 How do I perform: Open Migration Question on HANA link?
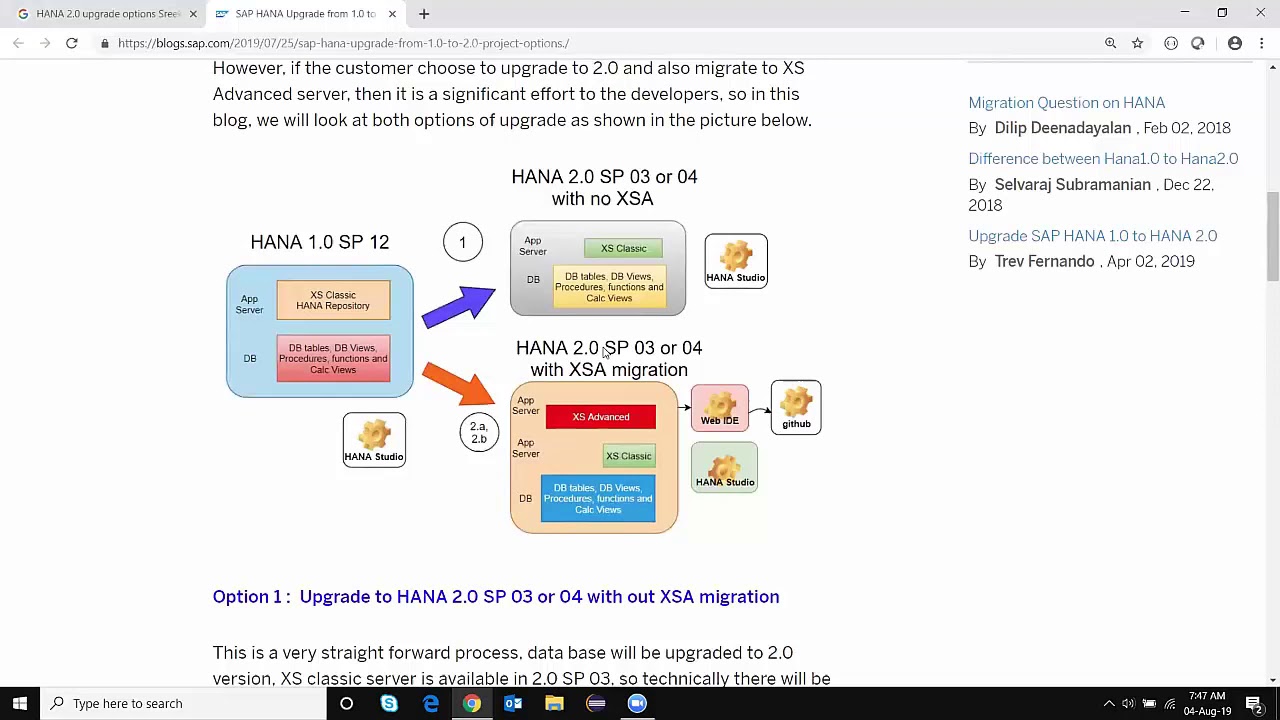(1066, 102)
